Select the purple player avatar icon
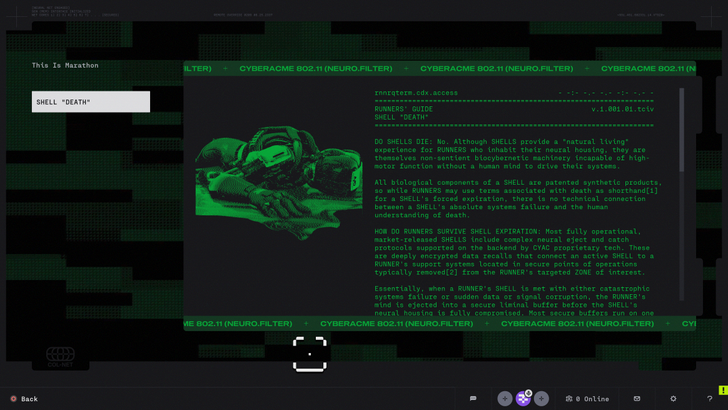 tap(523, 398)
